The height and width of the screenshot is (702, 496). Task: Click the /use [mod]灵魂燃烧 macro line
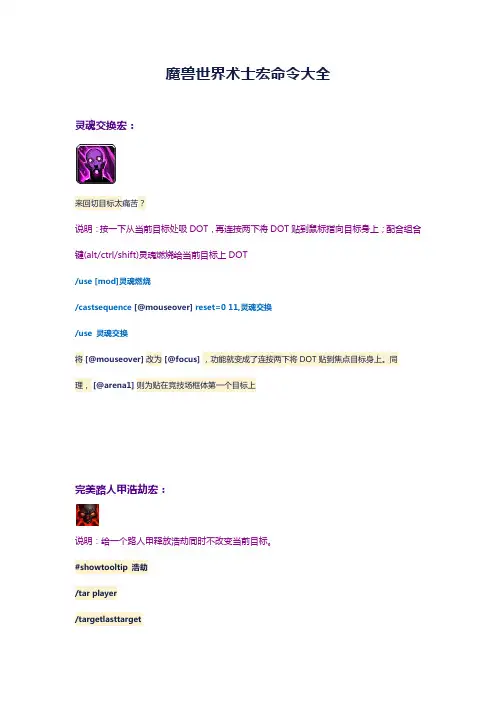113,281
